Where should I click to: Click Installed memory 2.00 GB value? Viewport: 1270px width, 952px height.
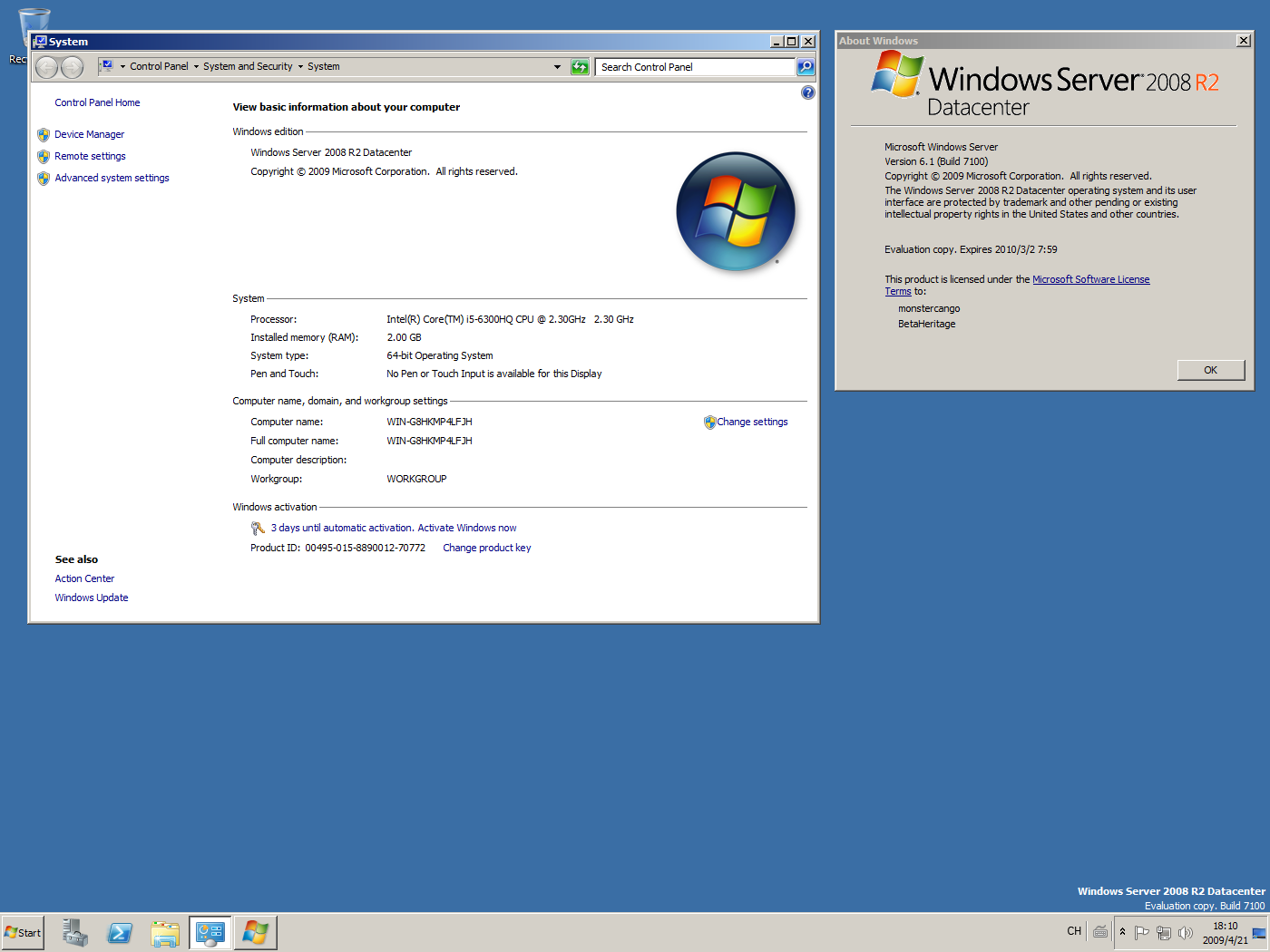tap(404, 337)
